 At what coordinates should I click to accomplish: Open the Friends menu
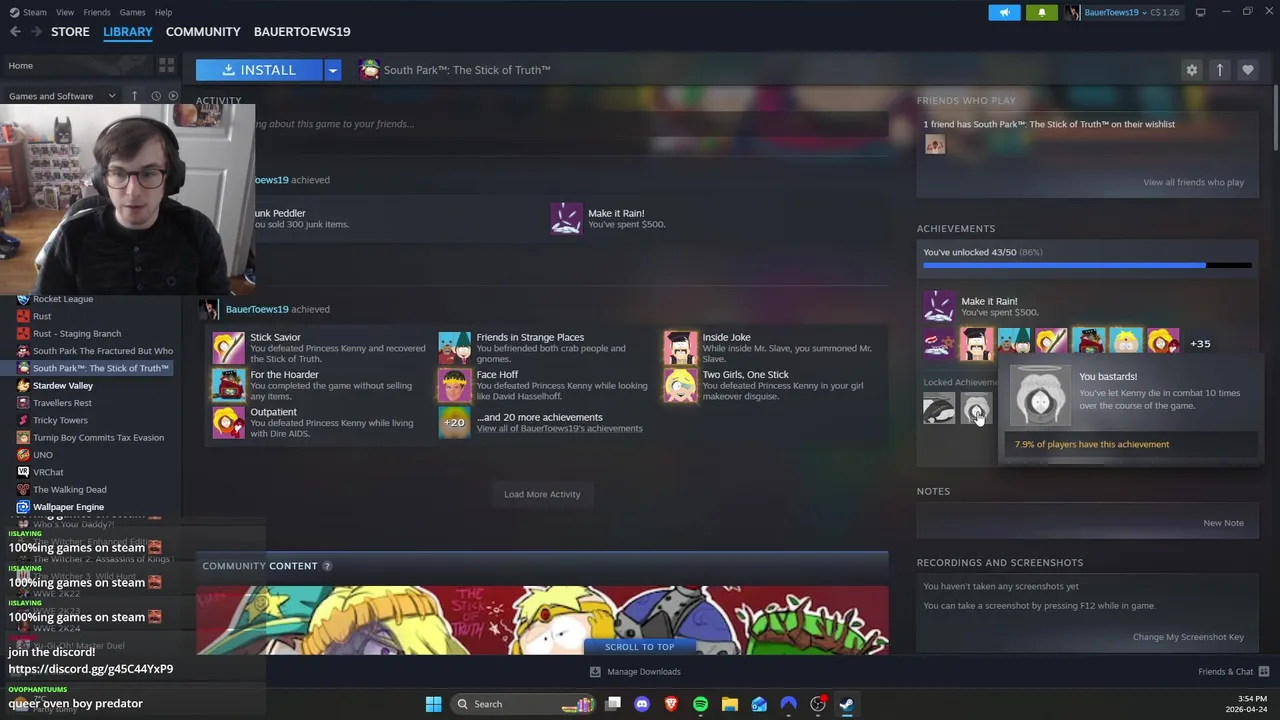(97, 12)
